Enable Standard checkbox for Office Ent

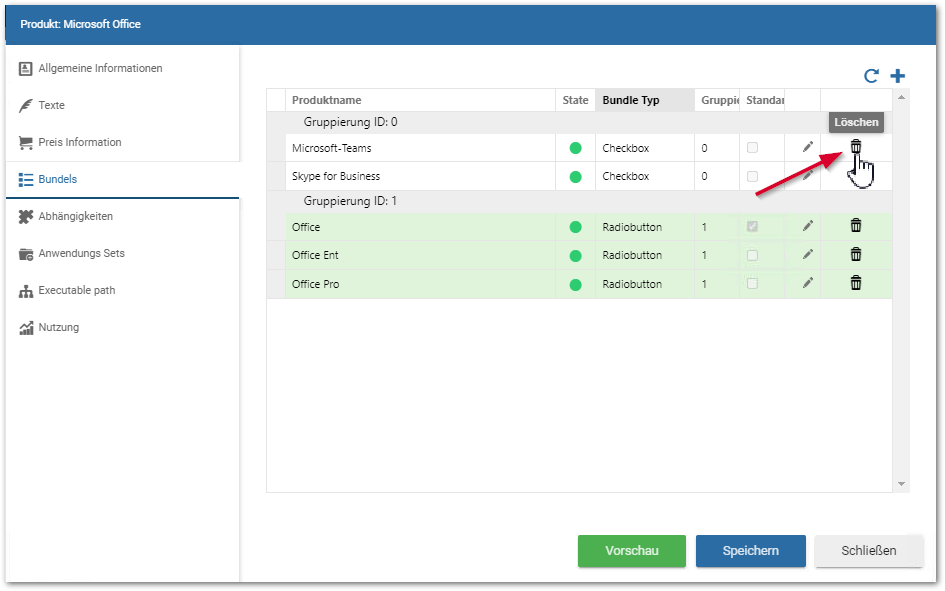point(752,255)
